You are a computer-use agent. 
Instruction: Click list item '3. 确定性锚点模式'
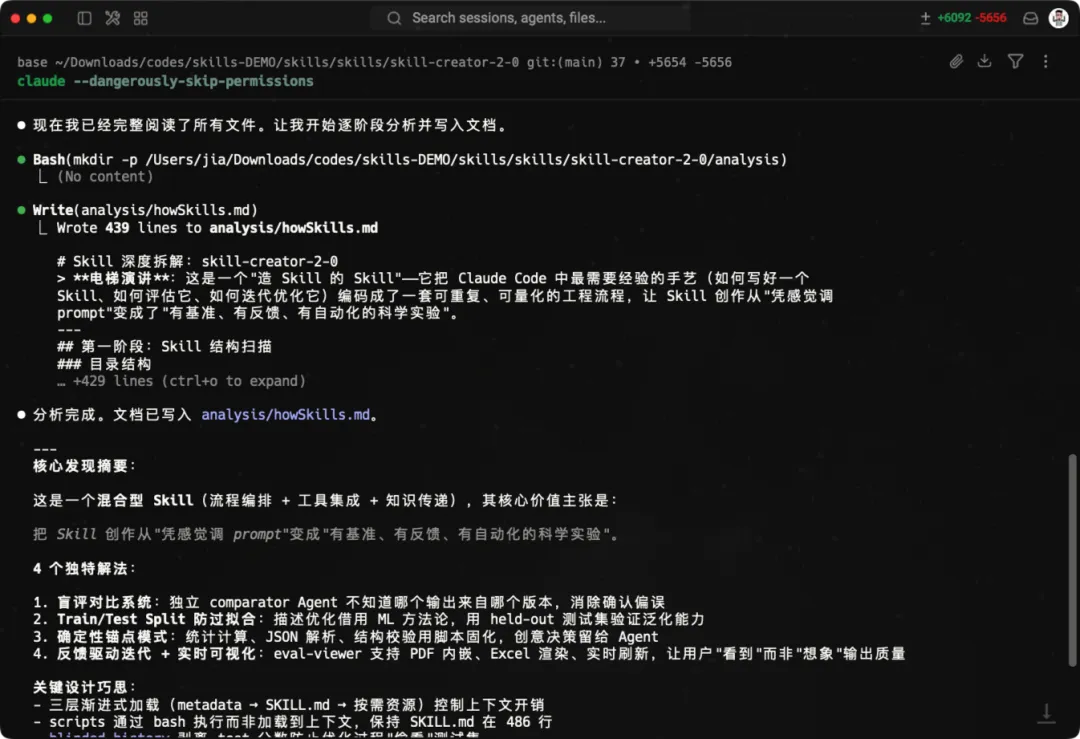point(345,636)
